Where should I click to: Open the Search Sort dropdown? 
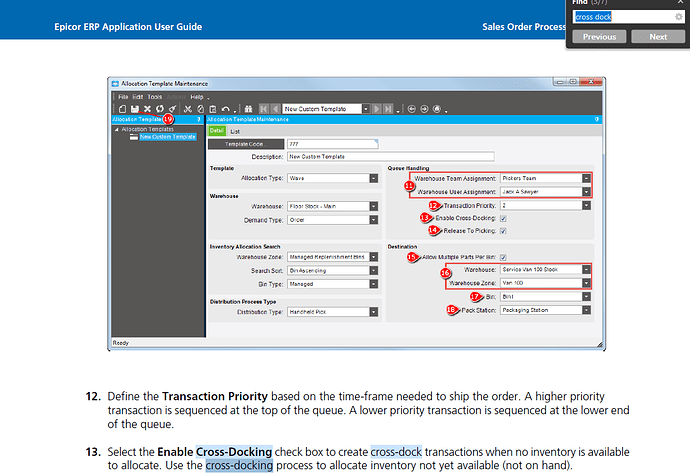point(374,271)
